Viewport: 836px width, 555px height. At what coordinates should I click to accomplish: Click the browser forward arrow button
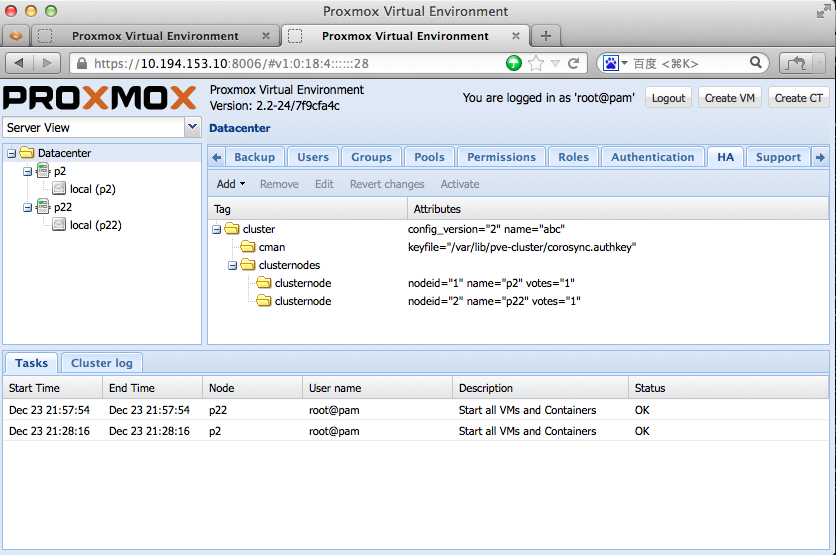coord(47,63)
